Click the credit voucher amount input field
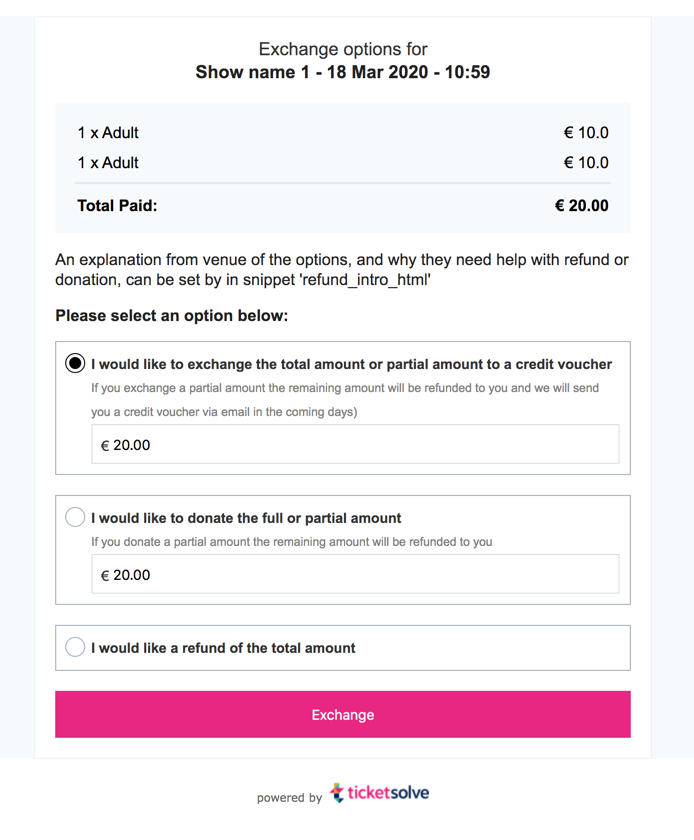Screen dimensions: 694x840 click(355, 444)
